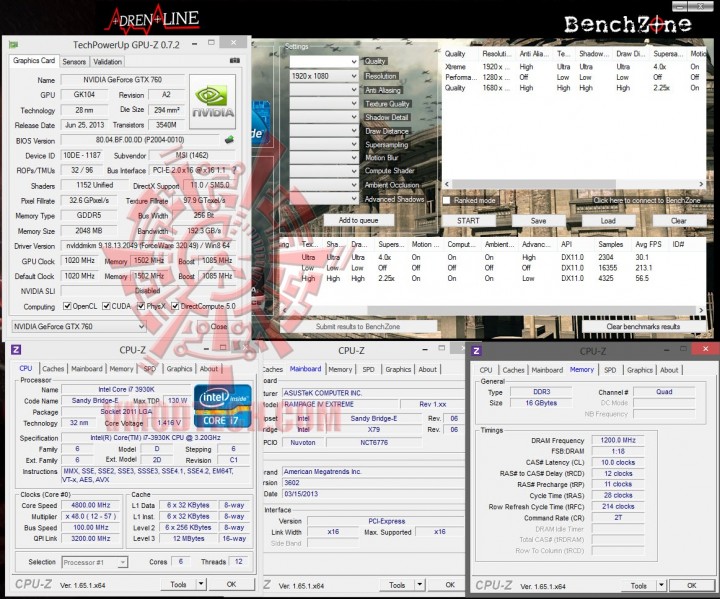
Task: Click the Avg FPS column header
Action: (x=648, y=244)
